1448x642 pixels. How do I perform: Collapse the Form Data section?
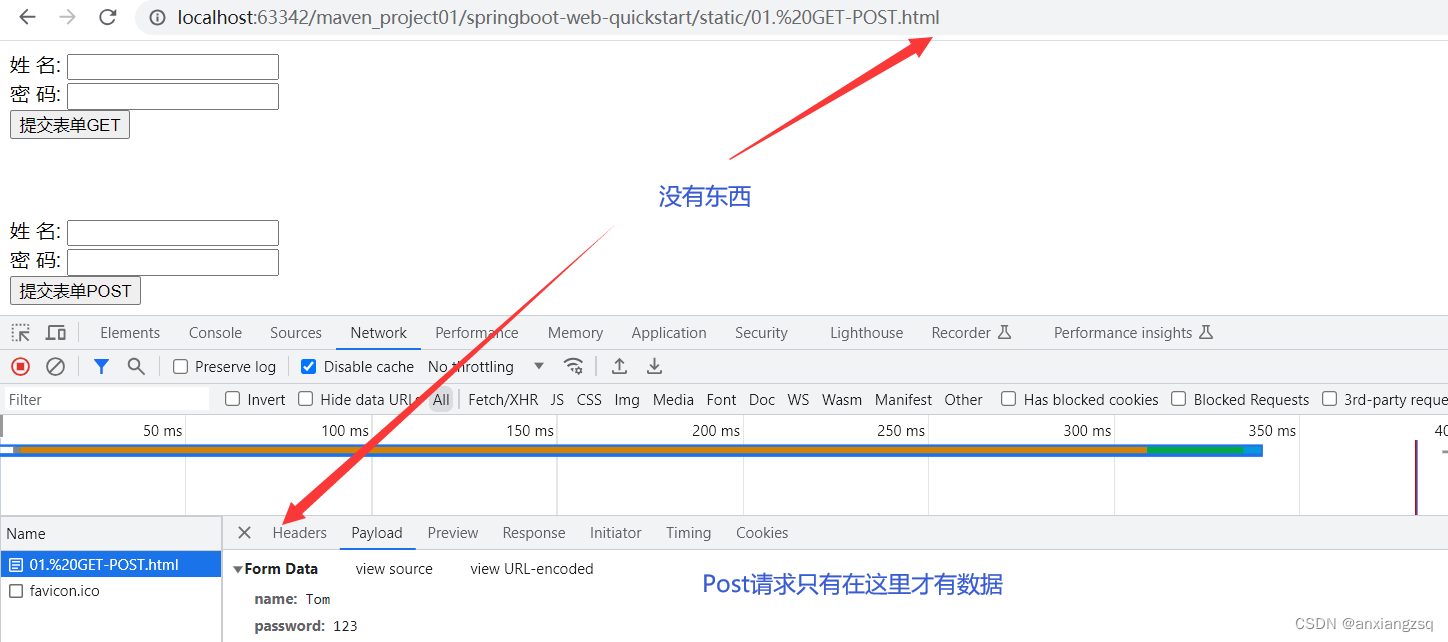[x=238, y=568]
